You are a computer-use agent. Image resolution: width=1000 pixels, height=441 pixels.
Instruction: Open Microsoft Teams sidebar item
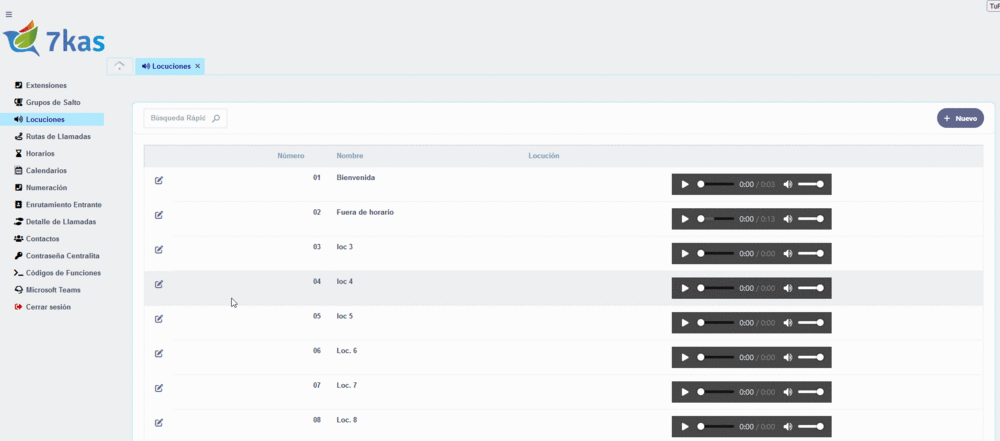click(x=53, y=290)
